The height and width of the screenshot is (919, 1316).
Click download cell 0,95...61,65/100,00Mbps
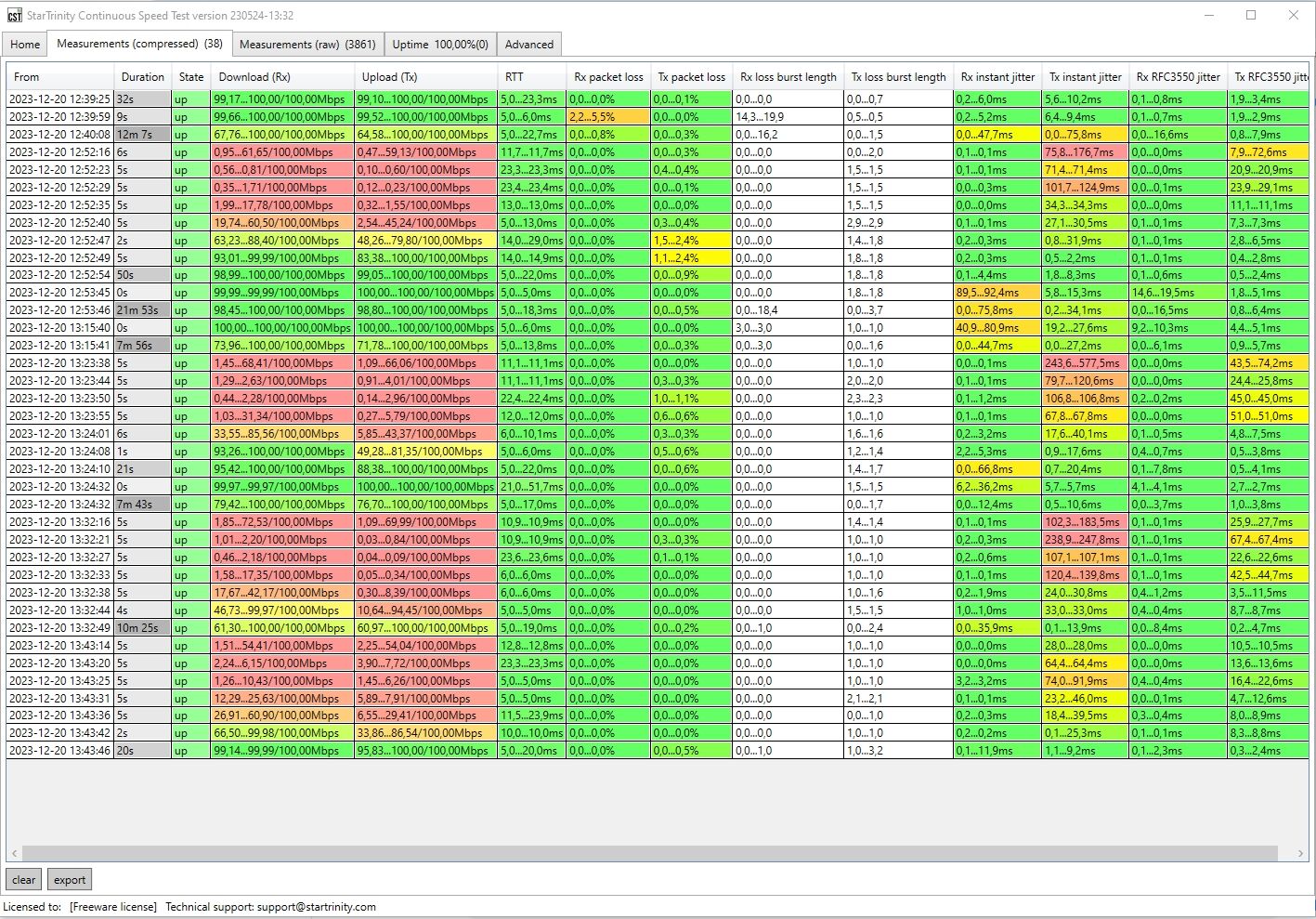click(282, 152)
